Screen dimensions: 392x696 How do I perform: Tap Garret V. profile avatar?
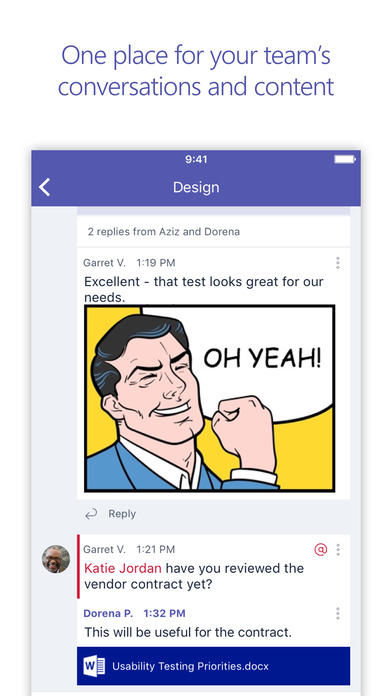tap(56, 559)
